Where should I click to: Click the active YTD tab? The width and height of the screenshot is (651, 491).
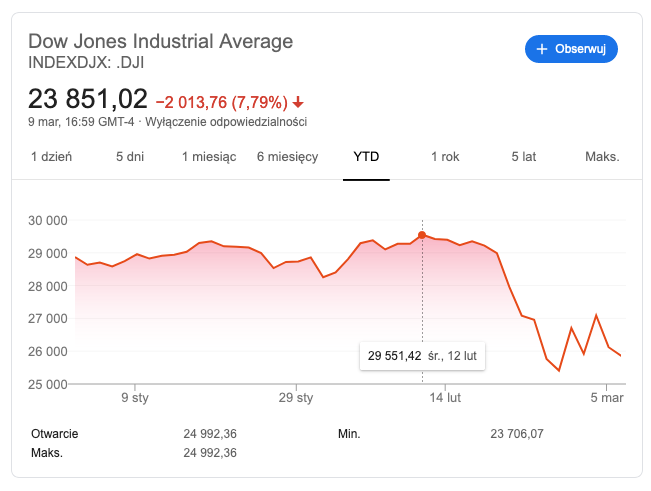click(366, 156)
